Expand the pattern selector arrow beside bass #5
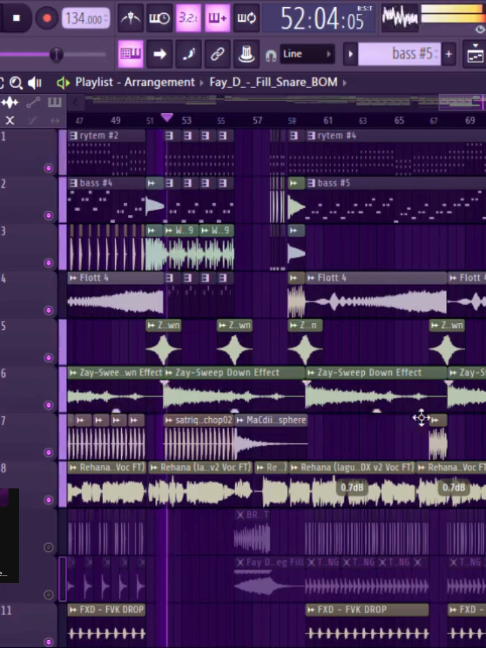The height and width of the screenshot is (648, 486). coord(350,54)
